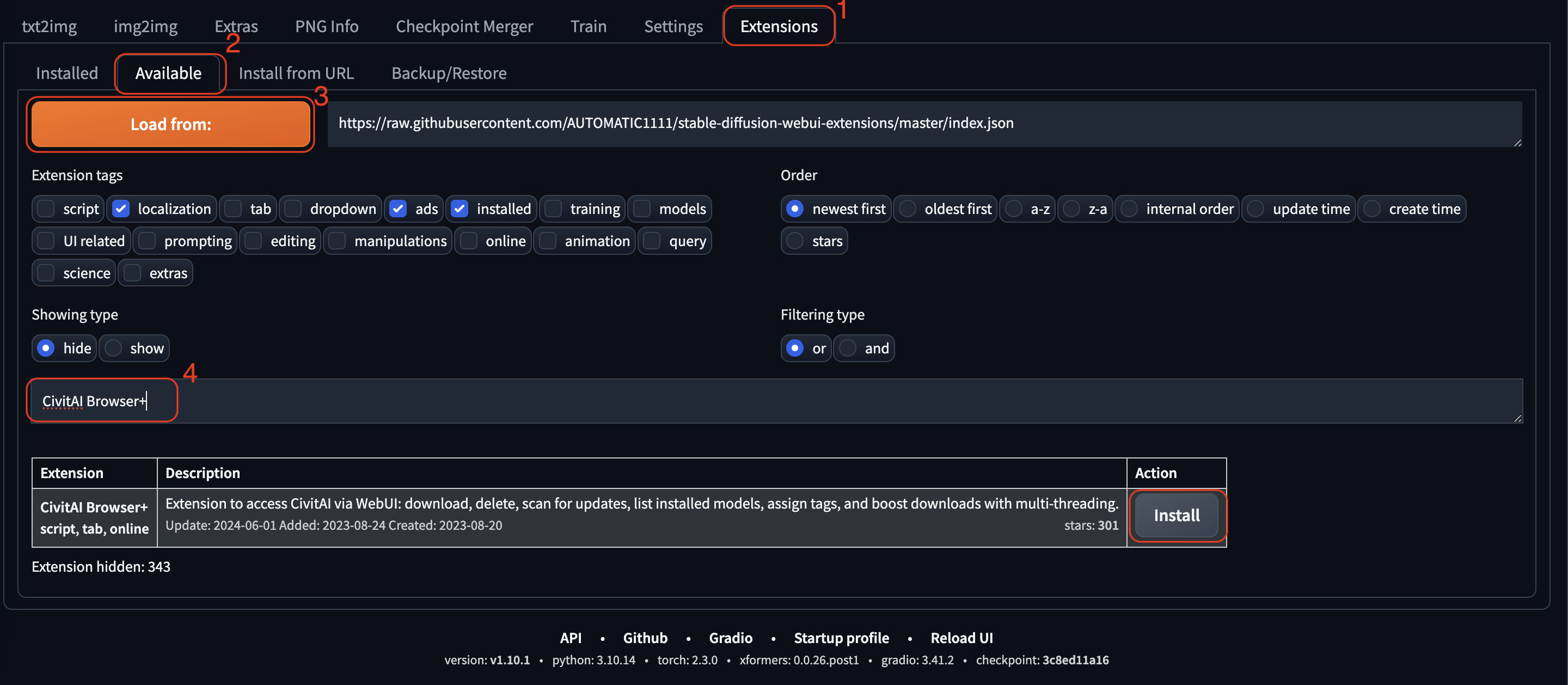
Task: Go to the Backup/Restore tab
Action: tap(449, 73)
